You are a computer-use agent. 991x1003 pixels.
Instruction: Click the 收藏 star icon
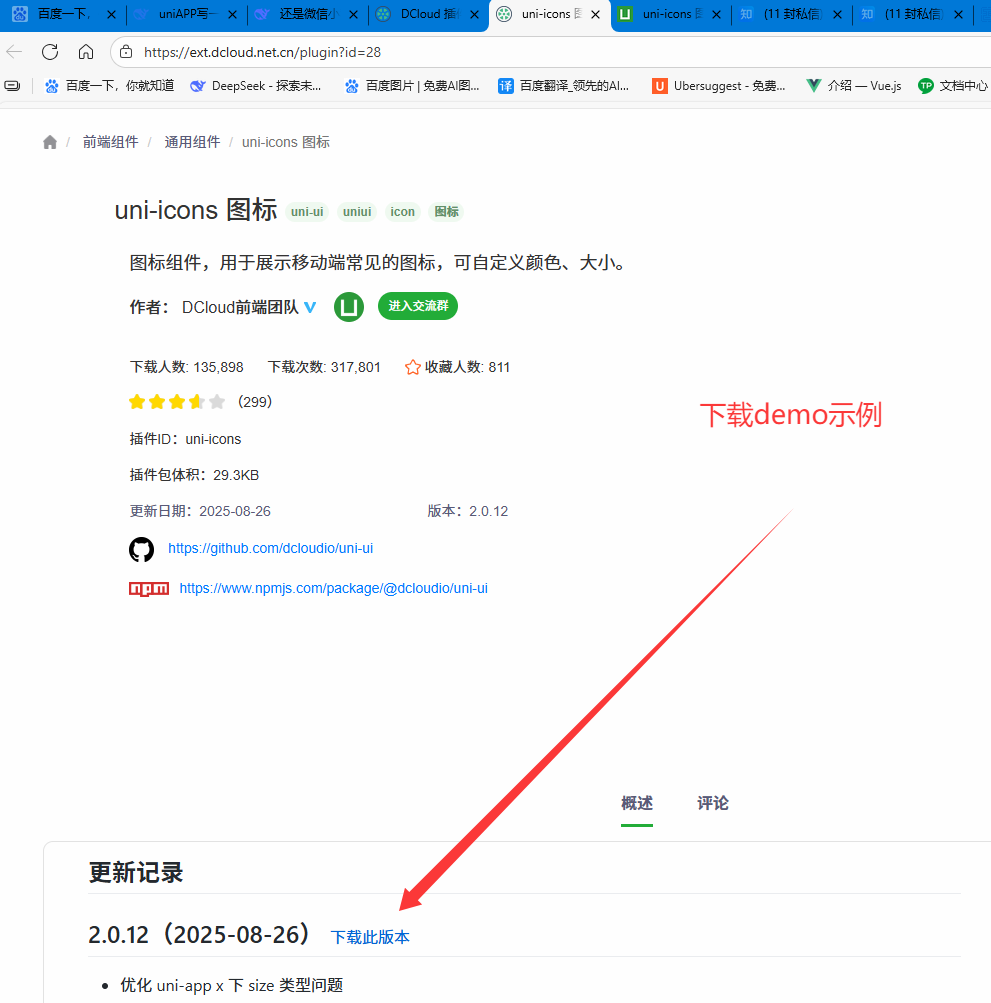(413, 367)
